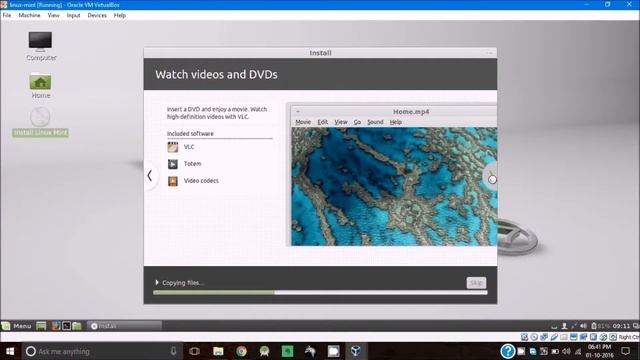The image size is (640, 360).
Task: Click the VirtualBox USB status icon
Action: coord(554,337)
